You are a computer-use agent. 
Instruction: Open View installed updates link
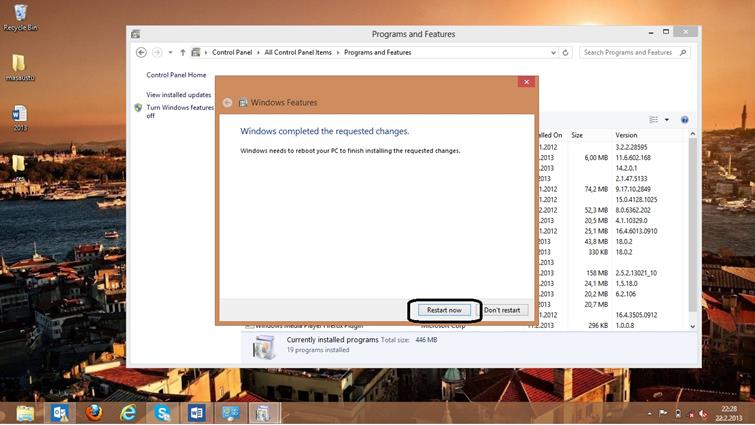(x=179, y=95)
